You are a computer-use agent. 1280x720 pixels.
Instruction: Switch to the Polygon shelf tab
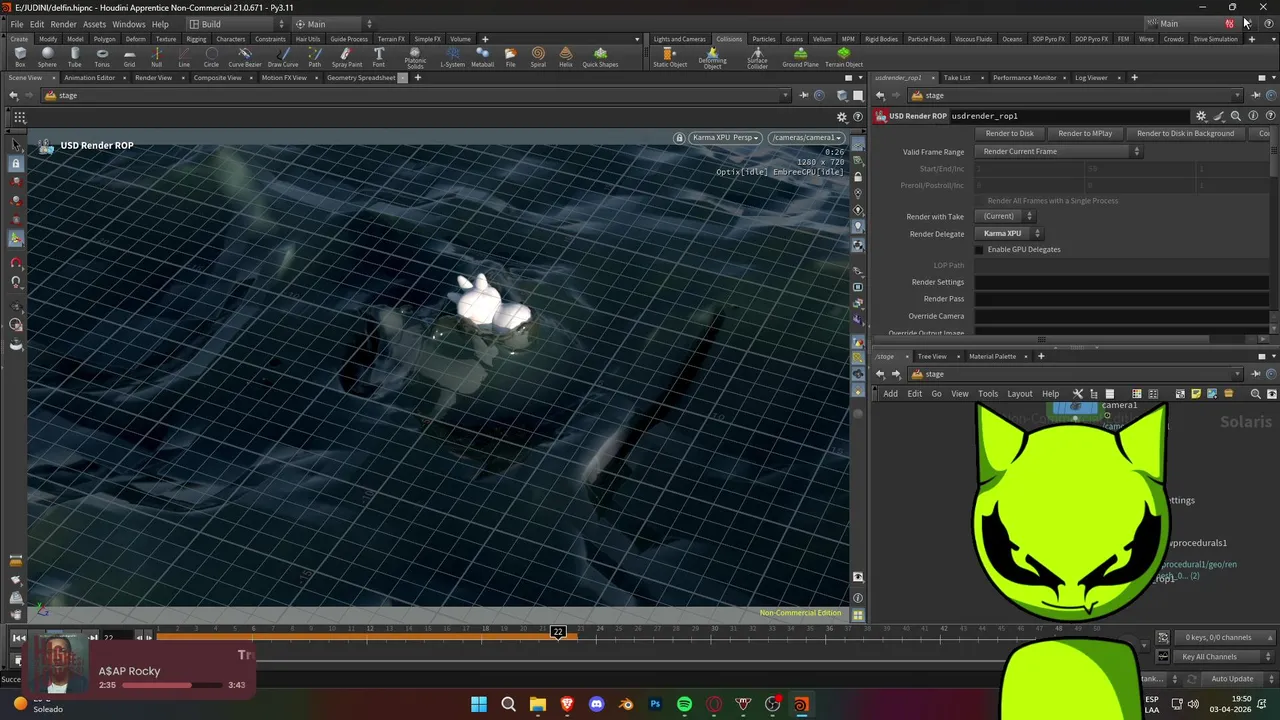[x=105, y=39]
